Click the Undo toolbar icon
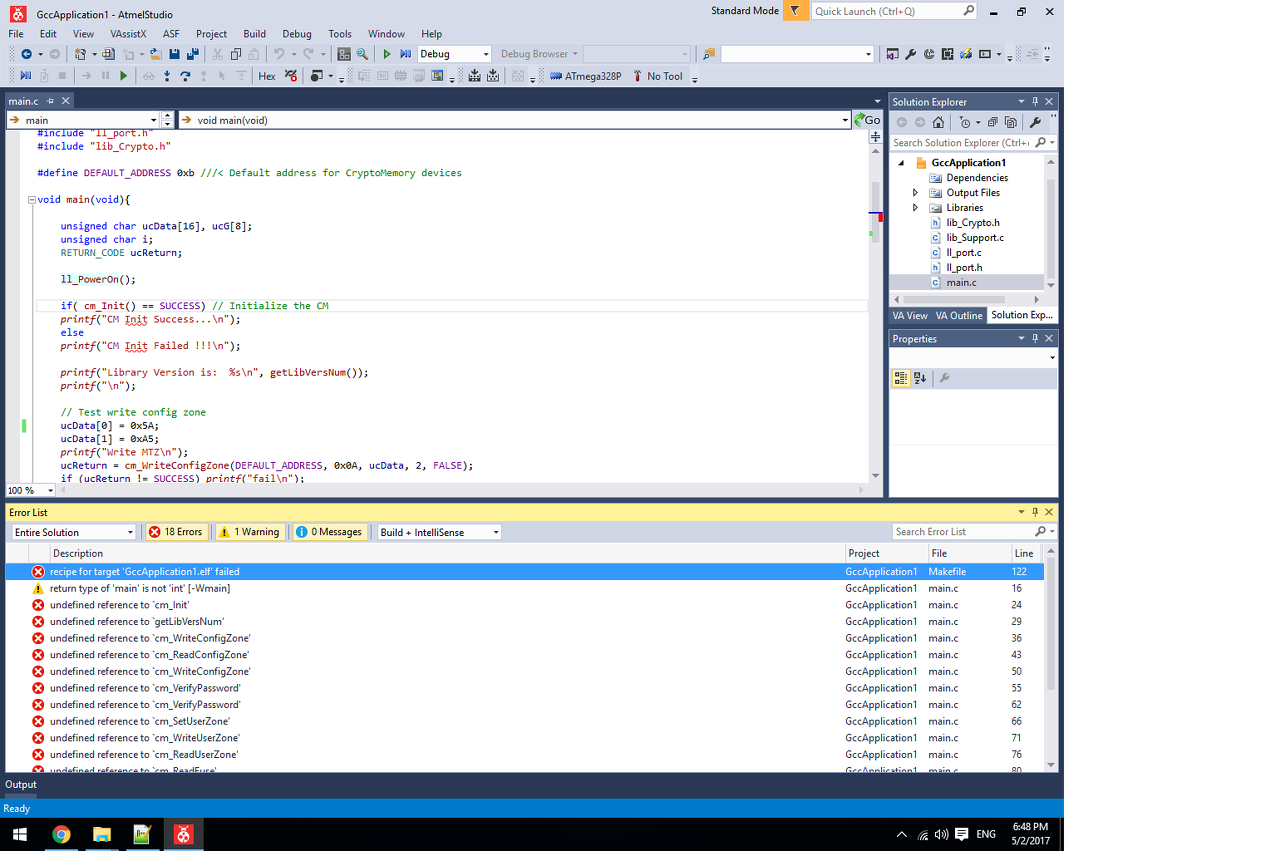The image size is (1280, 851). (x=280, y=54)
